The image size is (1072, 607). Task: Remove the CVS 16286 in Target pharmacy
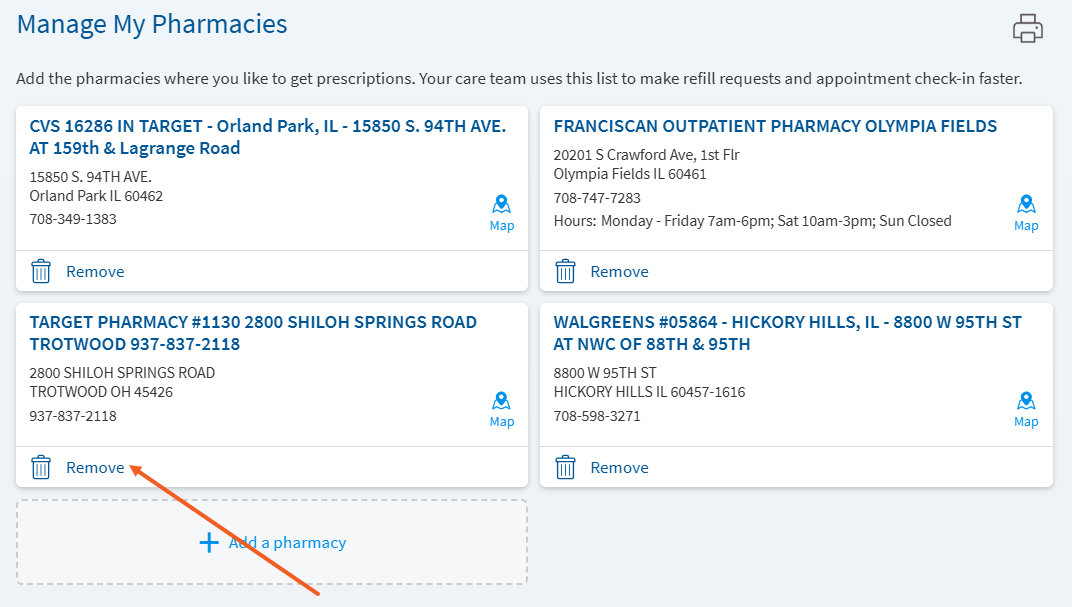click(x=95, y=271)
